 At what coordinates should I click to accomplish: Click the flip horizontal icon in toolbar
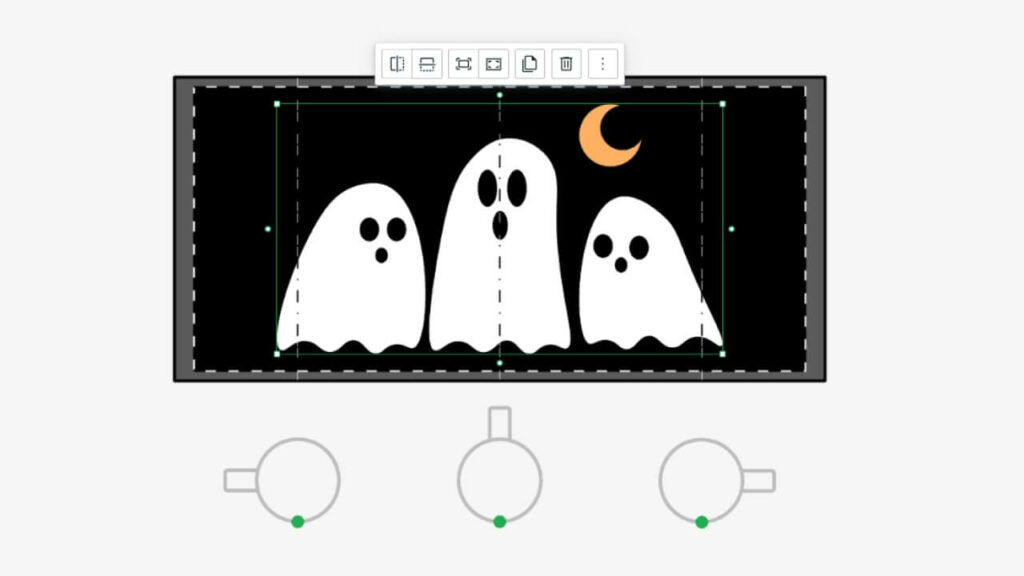pyautogui.click(x=397, y=64)
